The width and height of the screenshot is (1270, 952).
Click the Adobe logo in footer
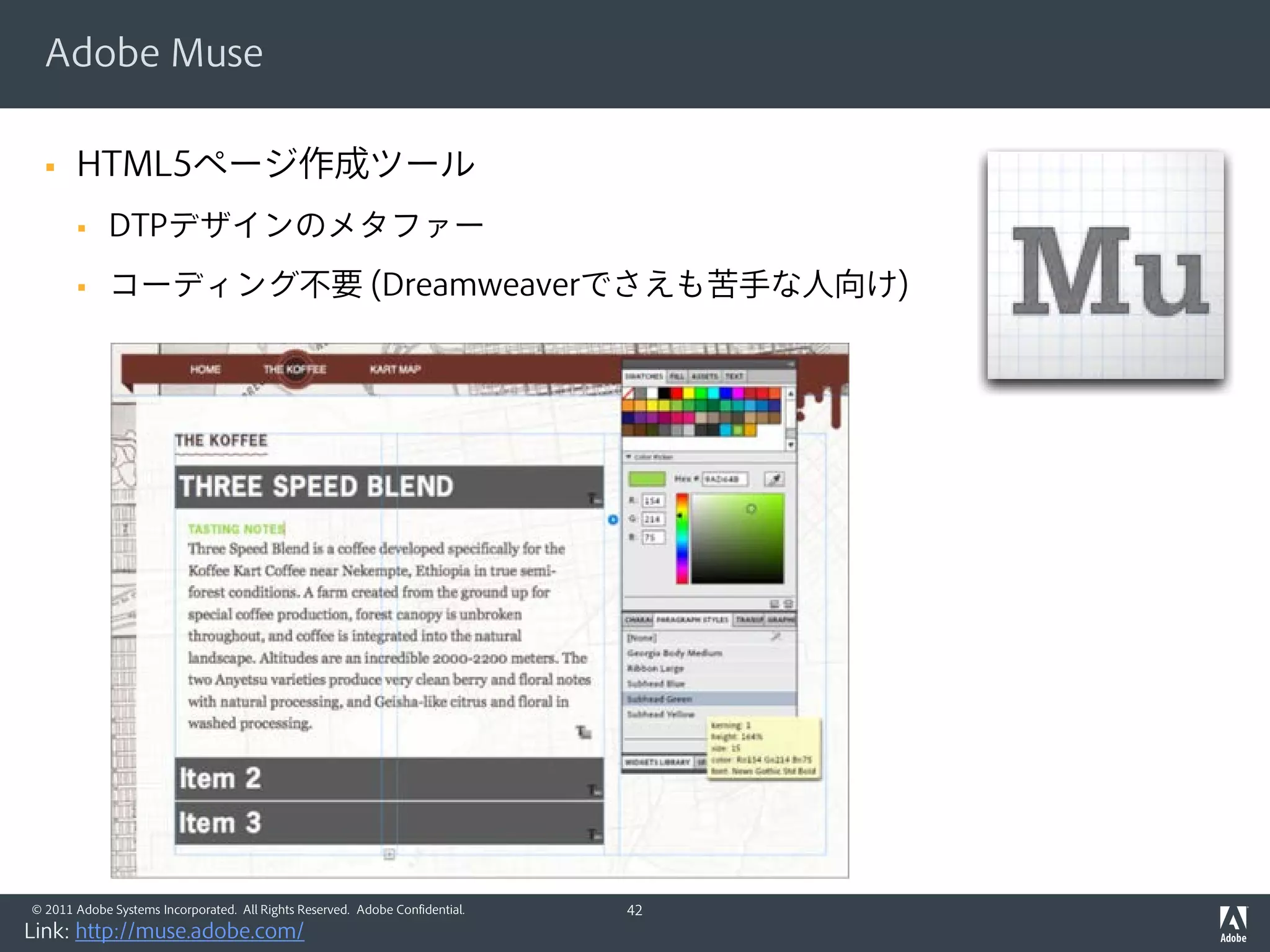click(x=1233, y=923)
